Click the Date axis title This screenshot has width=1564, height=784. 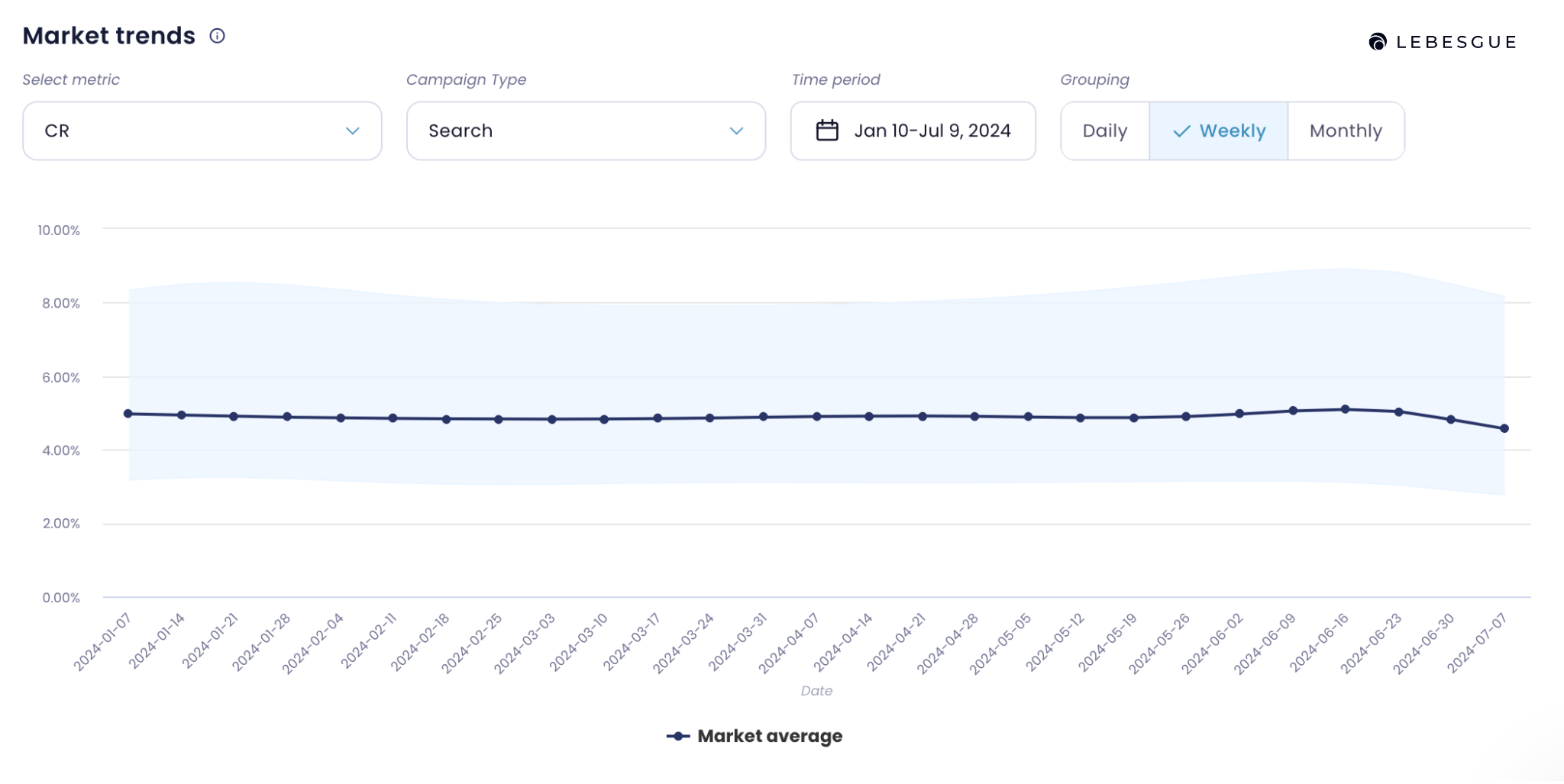pyautogui.click(x=816, y=691)
